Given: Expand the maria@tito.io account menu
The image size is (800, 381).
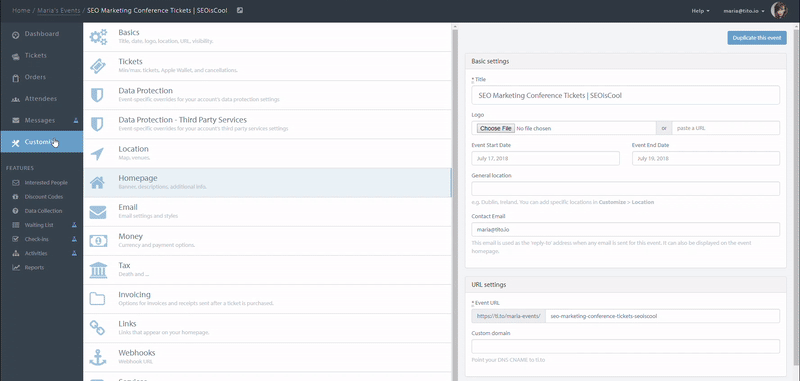Looking at the screenshot, I should click(743, 11).
